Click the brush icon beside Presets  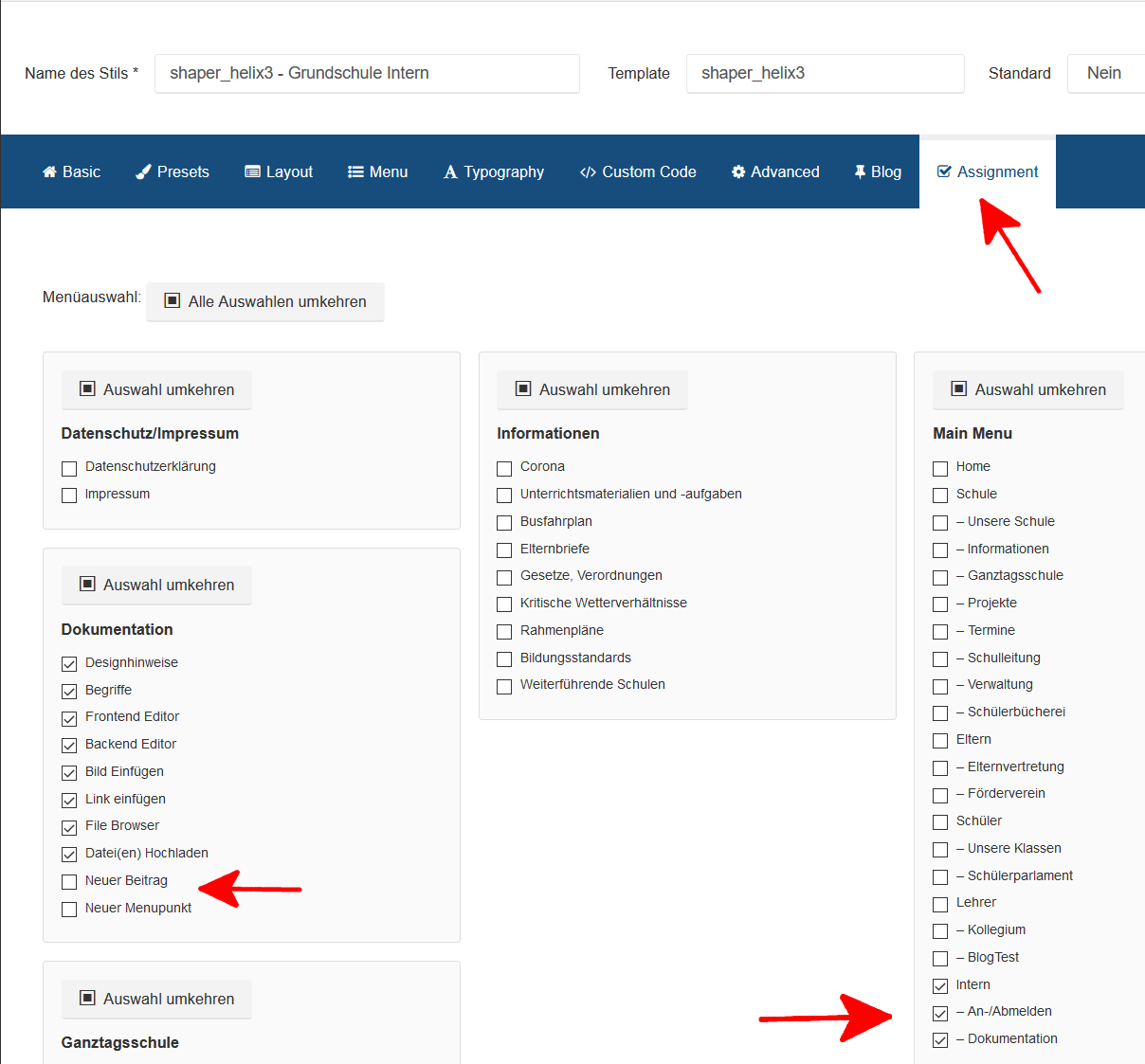click(x=143, y=172)
